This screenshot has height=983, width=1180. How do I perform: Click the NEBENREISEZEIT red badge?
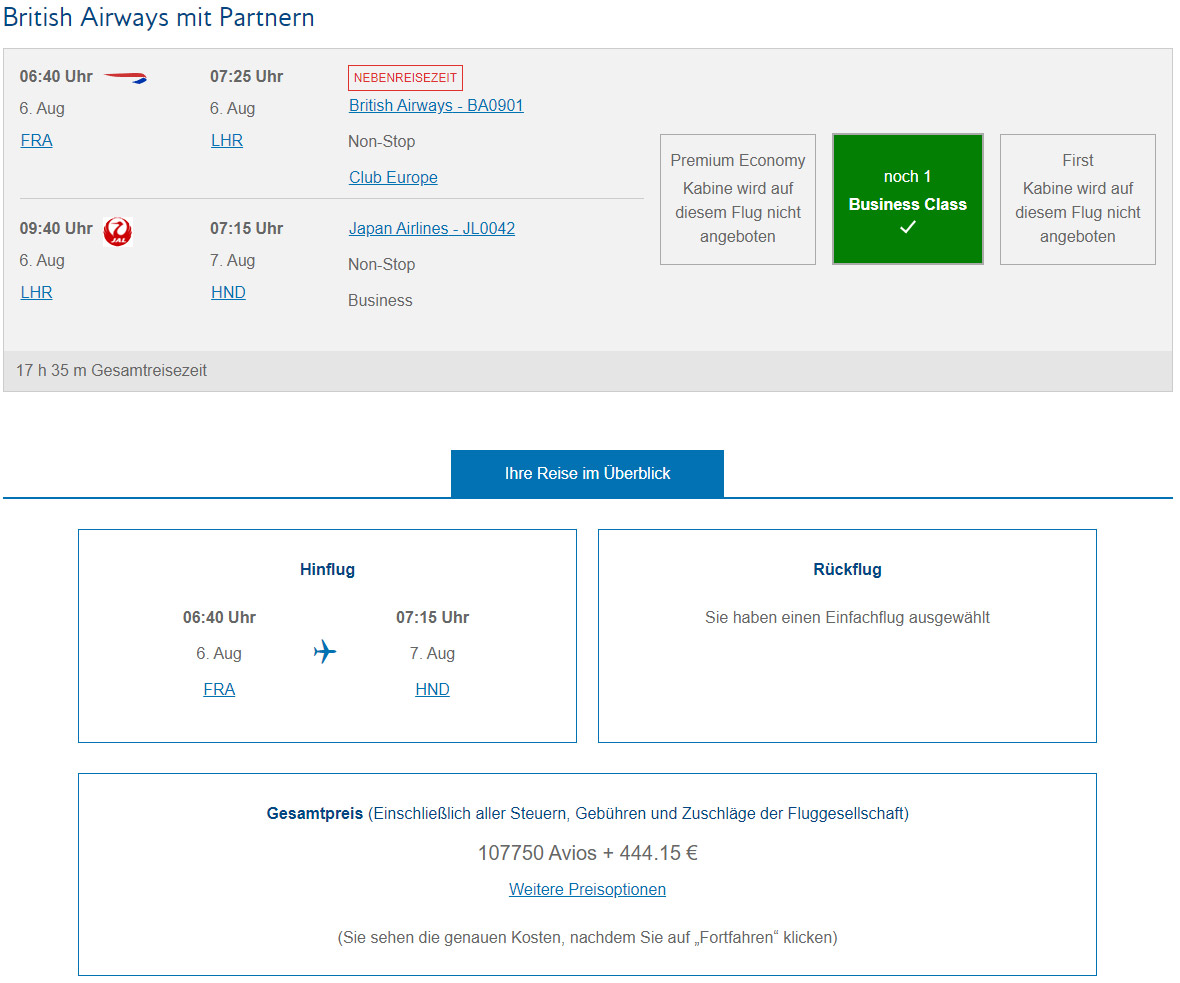point(405,78)
